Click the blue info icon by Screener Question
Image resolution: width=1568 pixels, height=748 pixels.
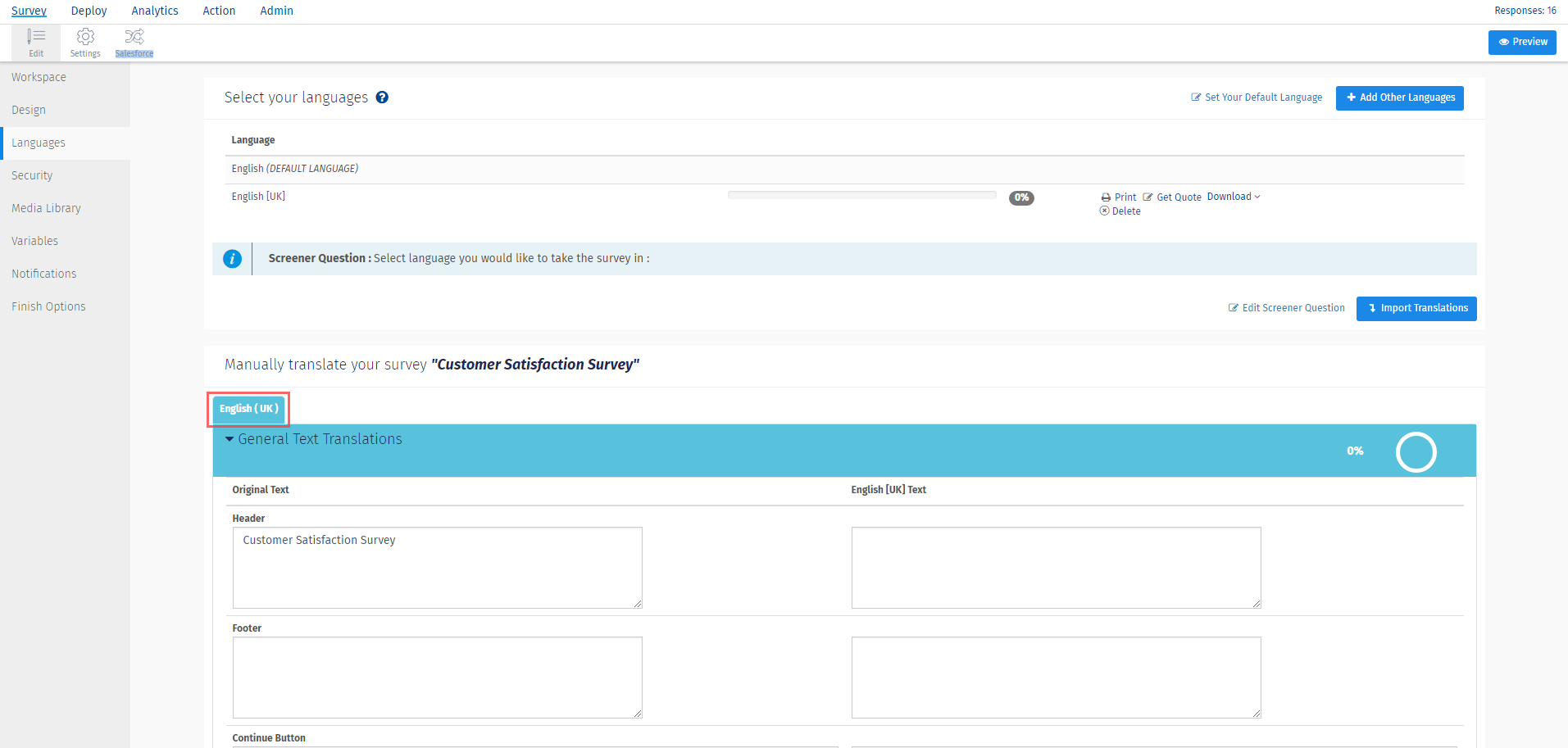point(233,259)
